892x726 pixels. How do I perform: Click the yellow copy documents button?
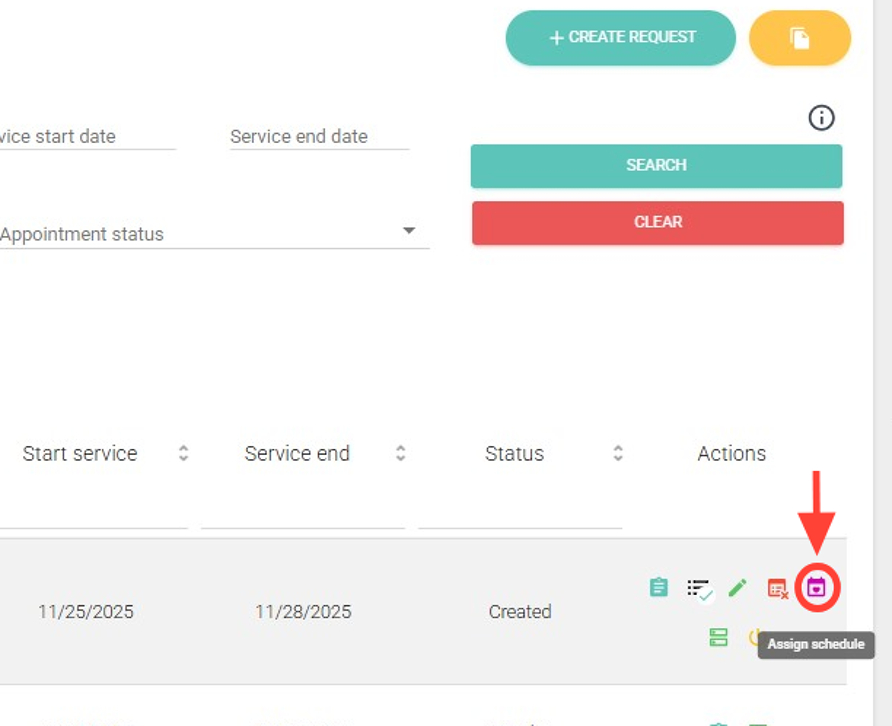click(x=799, y=38)
